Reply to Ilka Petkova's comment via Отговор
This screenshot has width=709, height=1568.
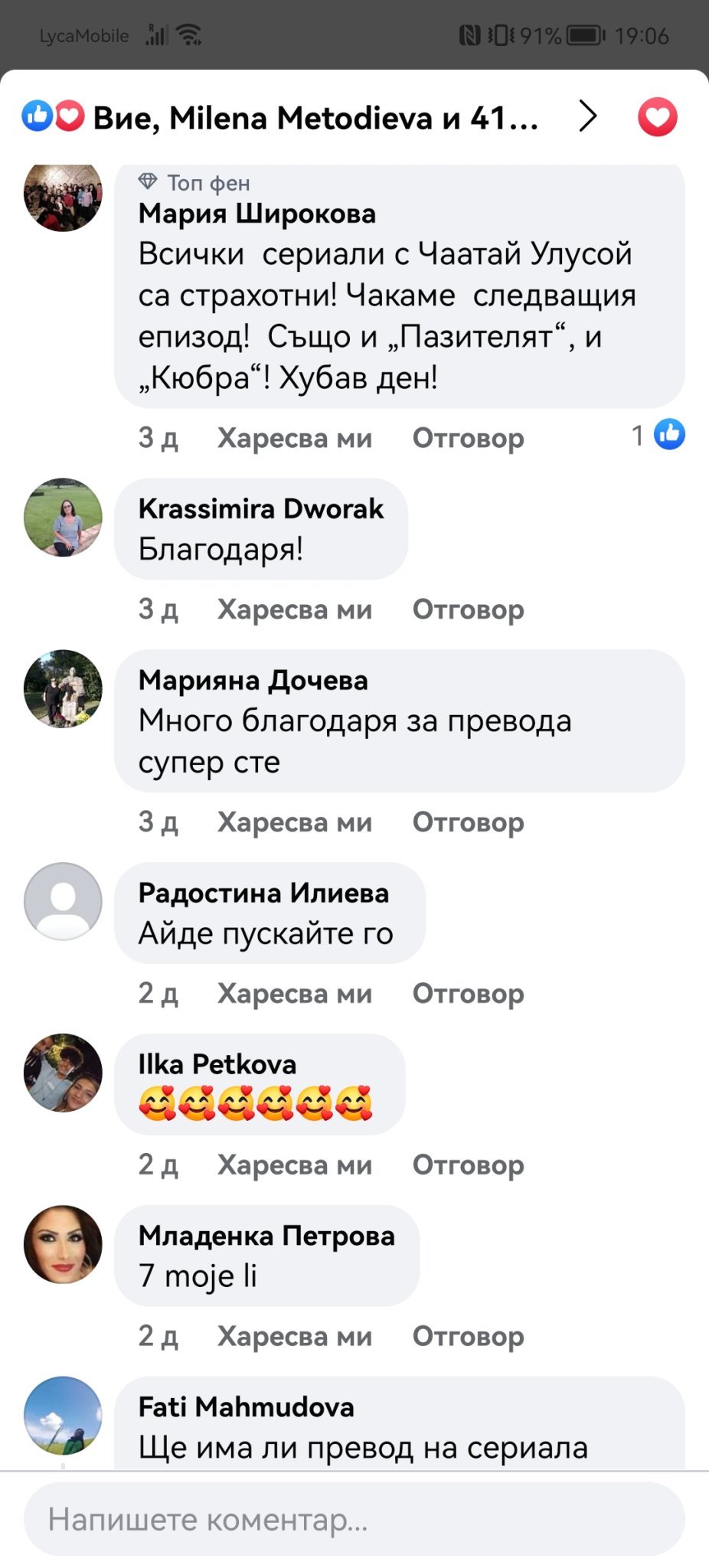click(469, 1165)
